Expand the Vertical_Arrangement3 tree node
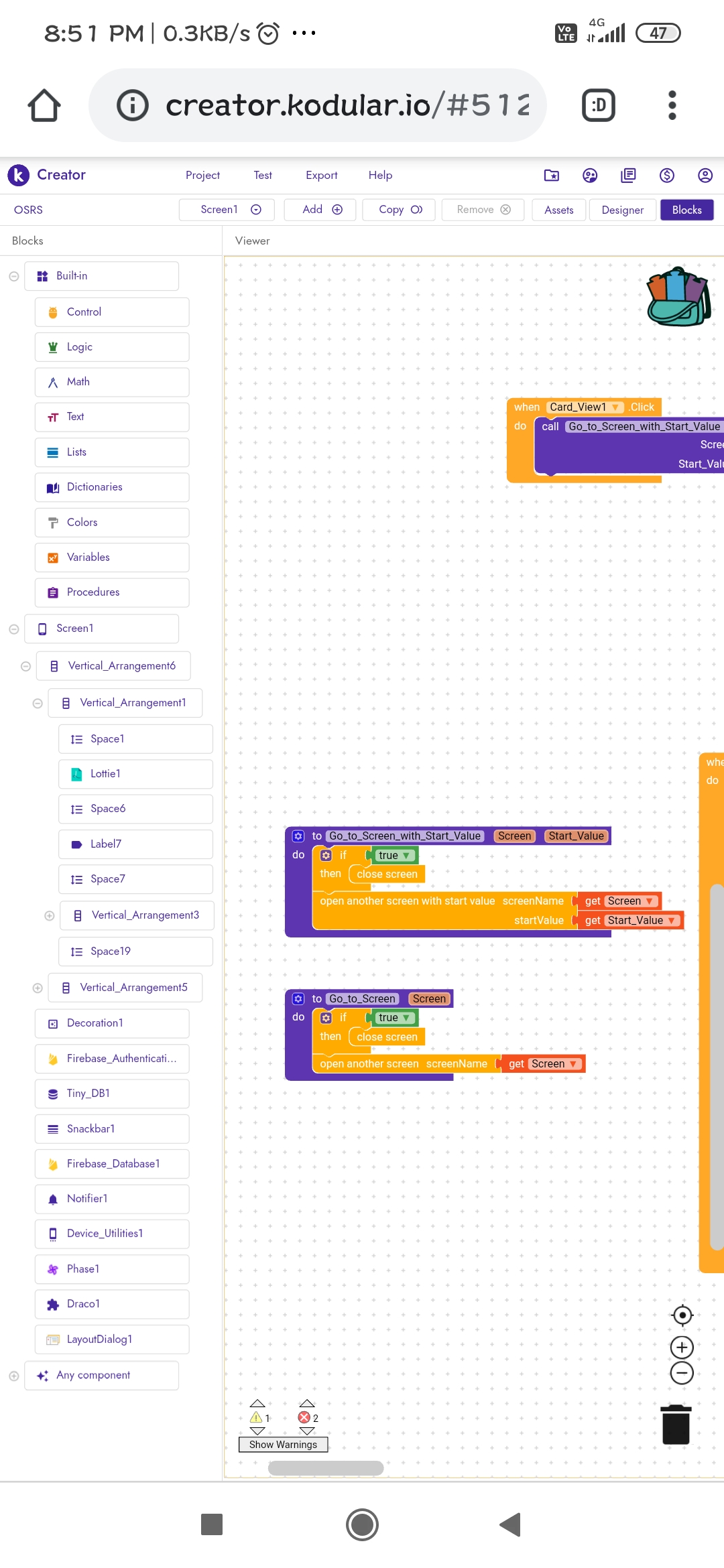 [x=49, y=915]
